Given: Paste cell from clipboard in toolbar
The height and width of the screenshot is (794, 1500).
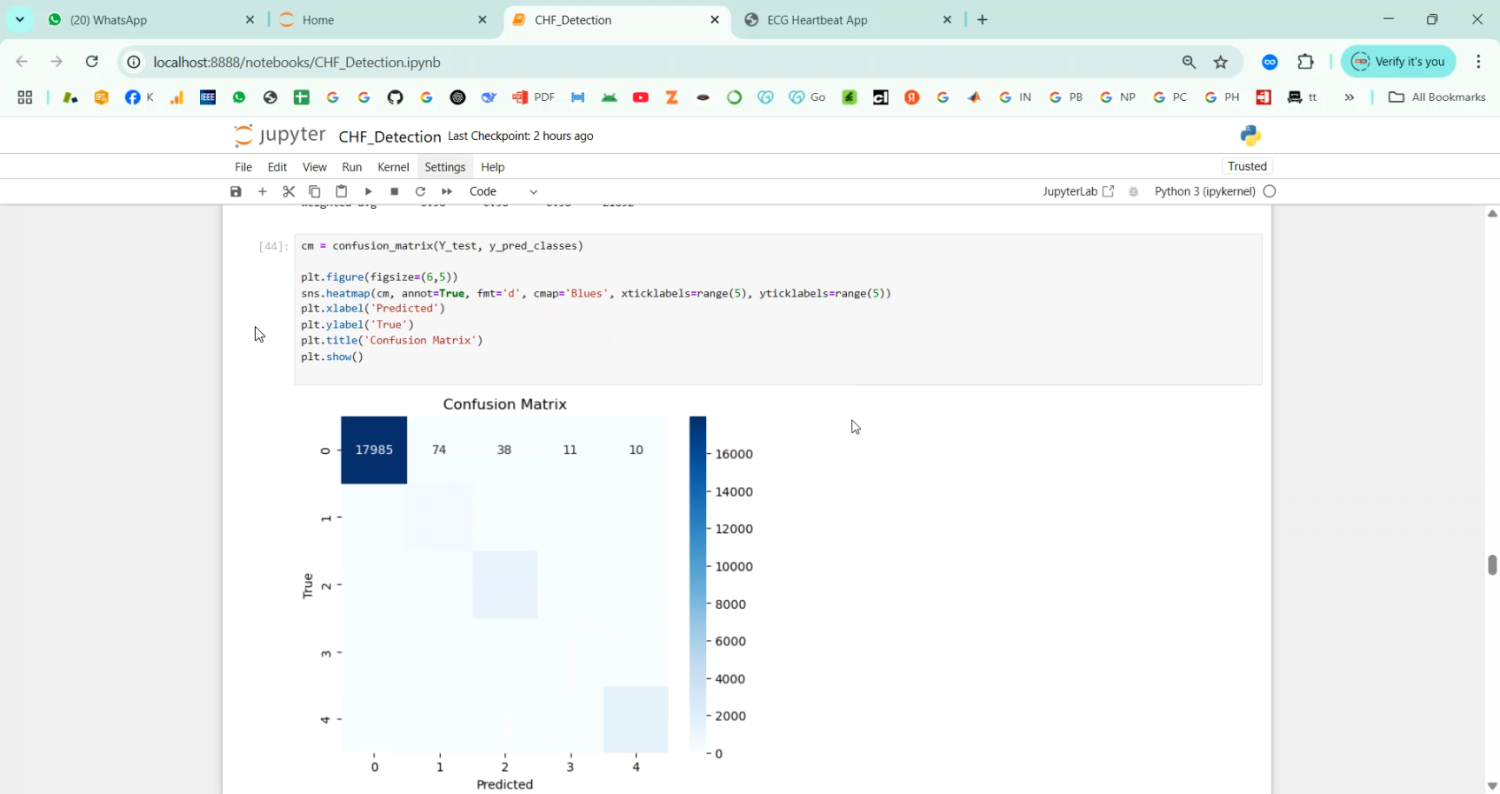Looking at the screenshot, I should click(341, 191).
